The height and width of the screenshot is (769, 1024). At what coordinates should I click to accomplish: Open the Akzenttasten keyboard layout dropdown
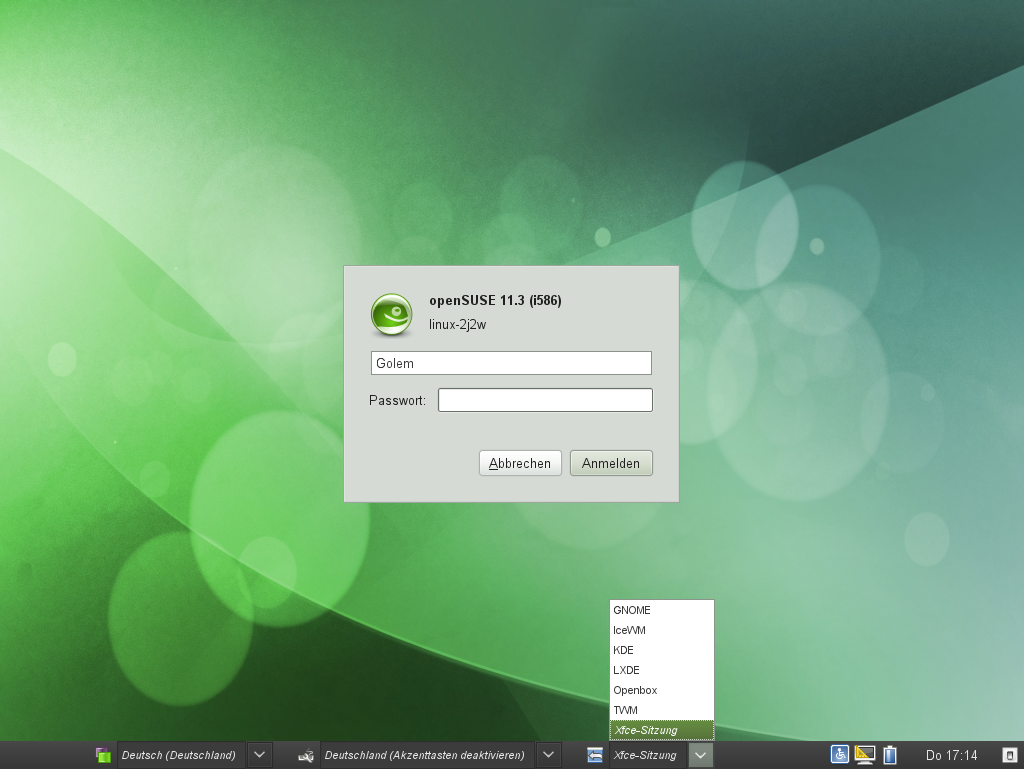point(548,755)
